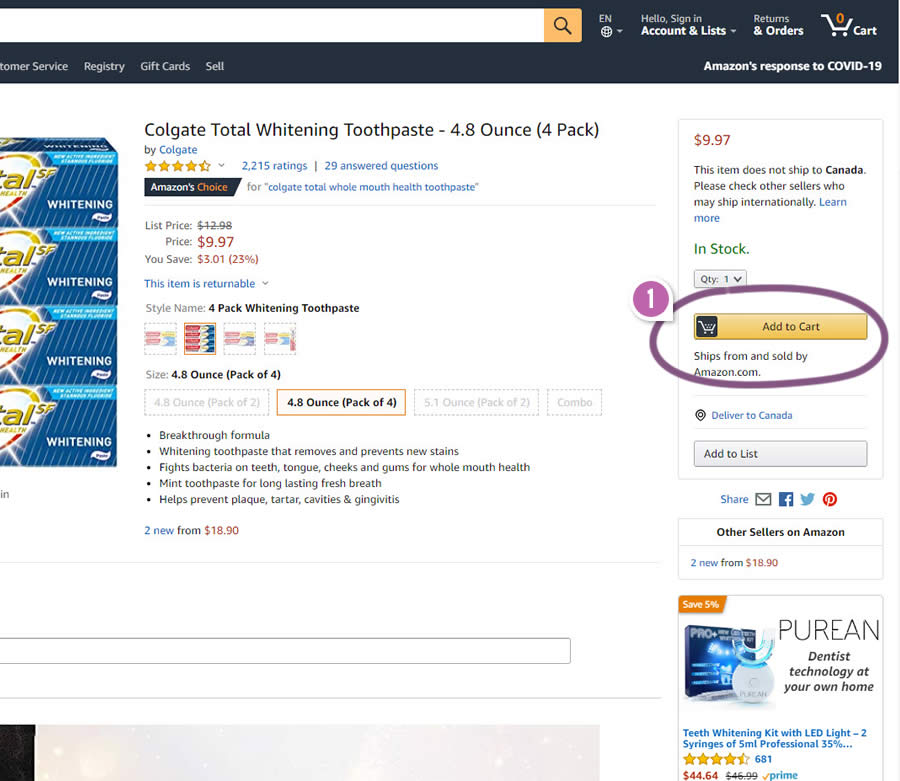
Task: Share product on Pinterest
Action: 830,499
